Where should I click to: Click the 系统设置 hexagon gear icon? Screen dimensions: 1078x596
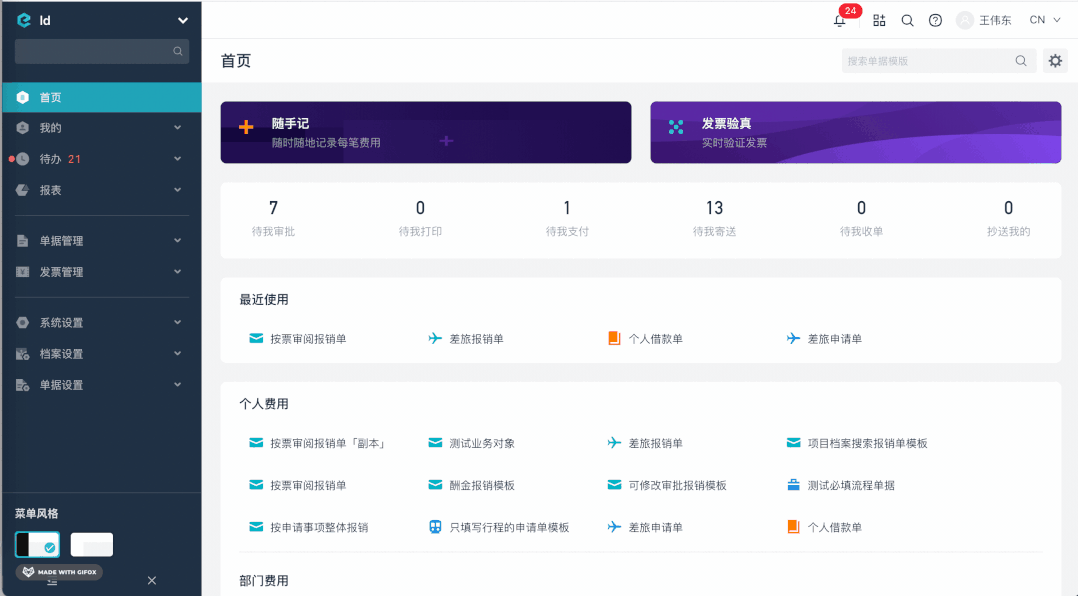click(x=23, y=322)
